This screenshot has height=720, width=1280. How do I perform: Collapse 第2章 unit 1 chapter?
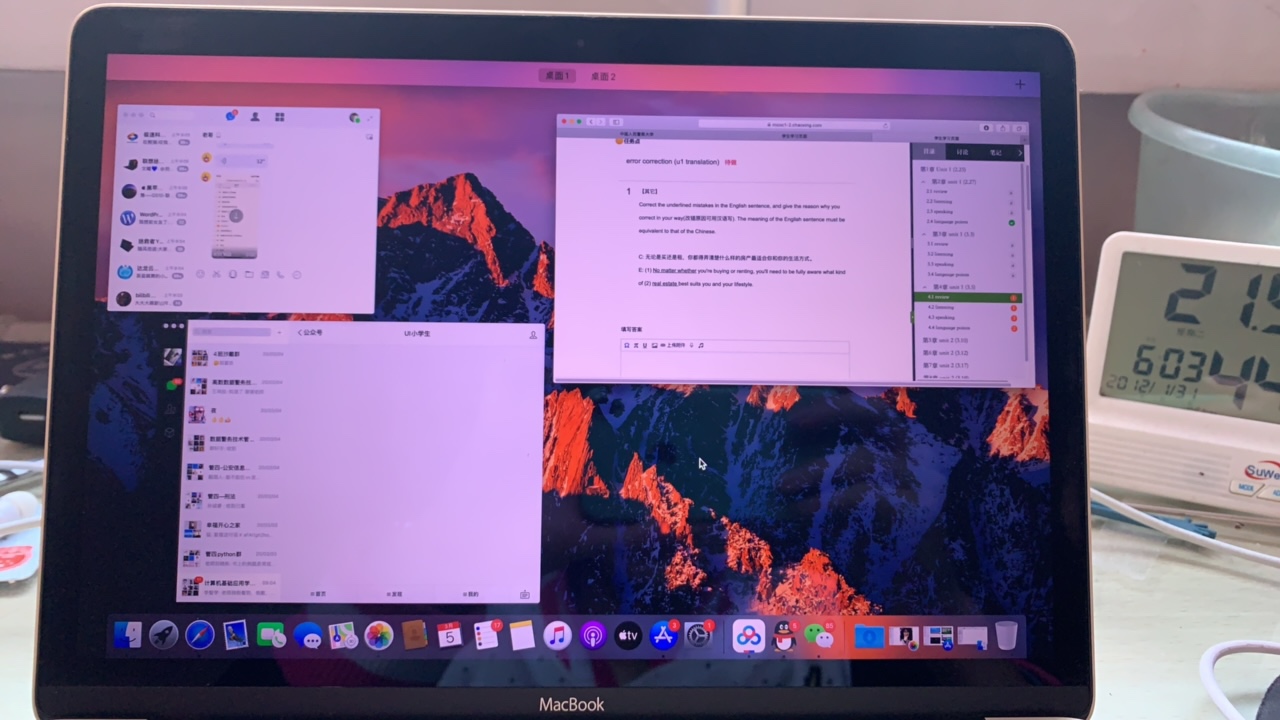coord(923,182)
